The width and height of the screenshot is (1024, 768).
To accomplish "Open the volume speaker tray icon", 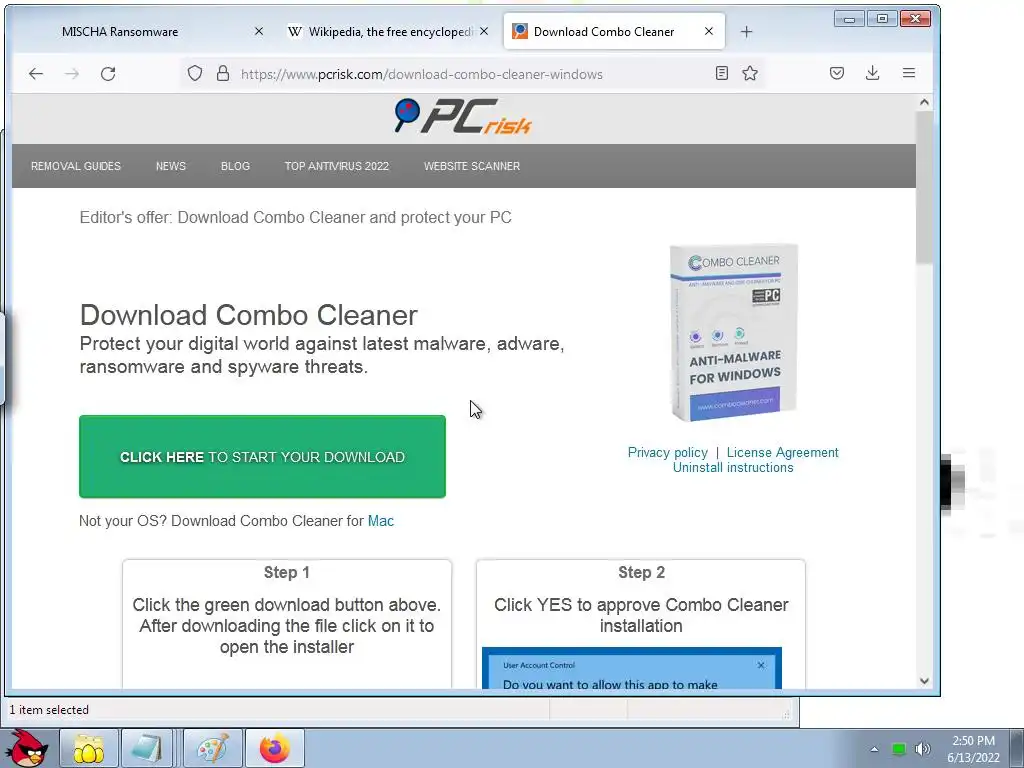I will 923,749.
